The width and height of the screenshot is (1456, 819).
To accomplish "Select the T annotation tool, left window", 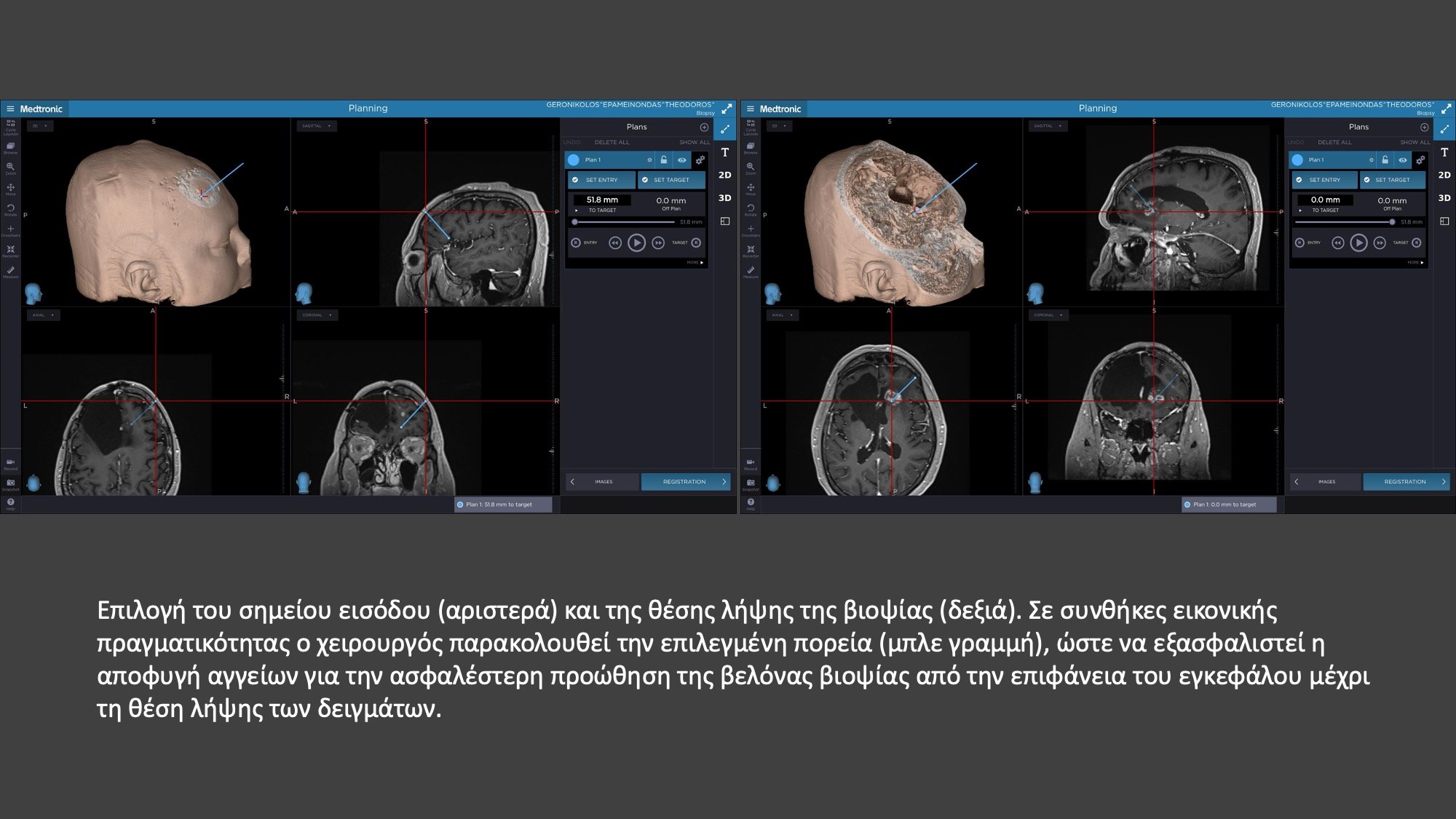I will (724, 152).
